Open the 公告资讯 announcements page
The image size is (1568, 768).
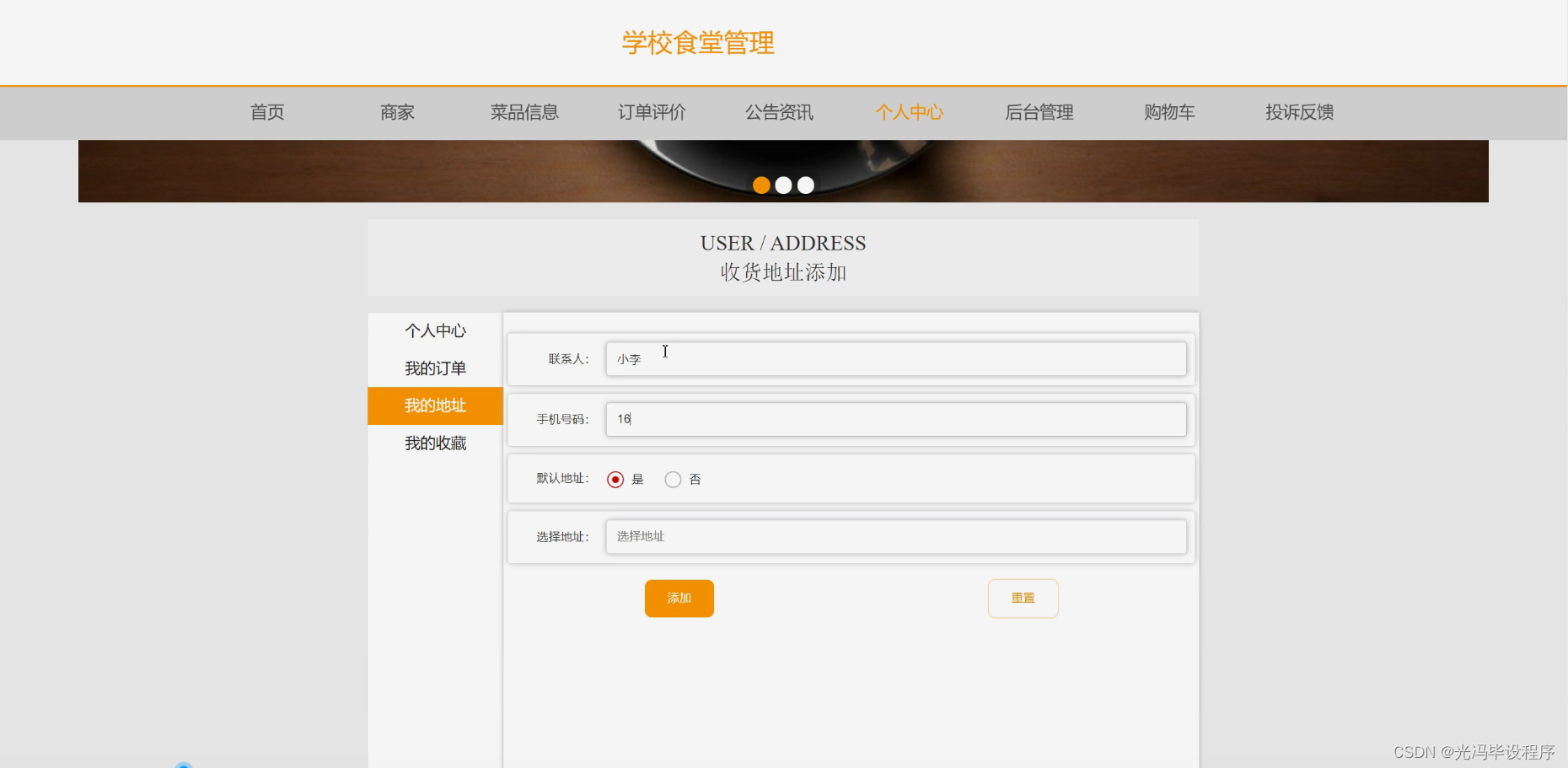tap(778, 112)
